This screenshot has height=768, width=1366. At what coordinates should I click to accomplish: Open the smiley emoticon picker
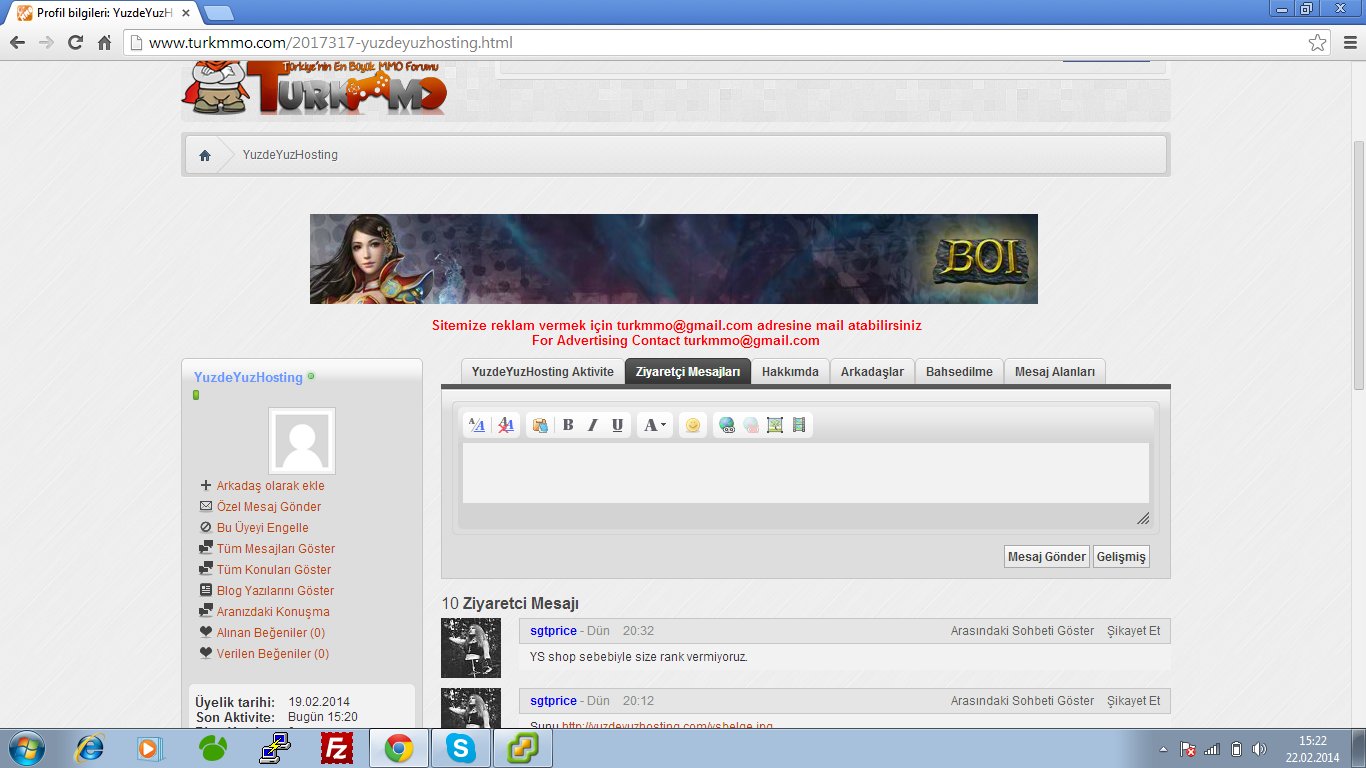coord(692,425)
